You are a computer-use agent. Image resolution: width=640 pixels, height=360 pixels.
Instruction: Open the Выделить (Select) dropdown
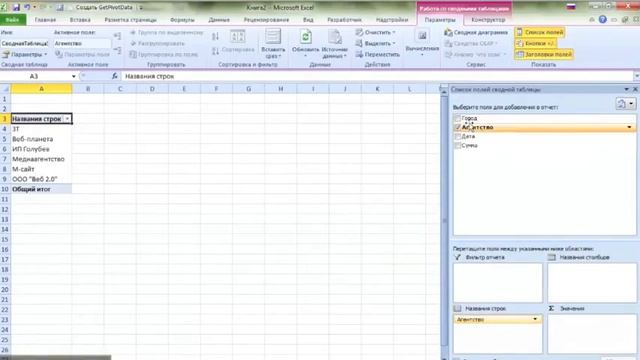[x=375, y=43]
